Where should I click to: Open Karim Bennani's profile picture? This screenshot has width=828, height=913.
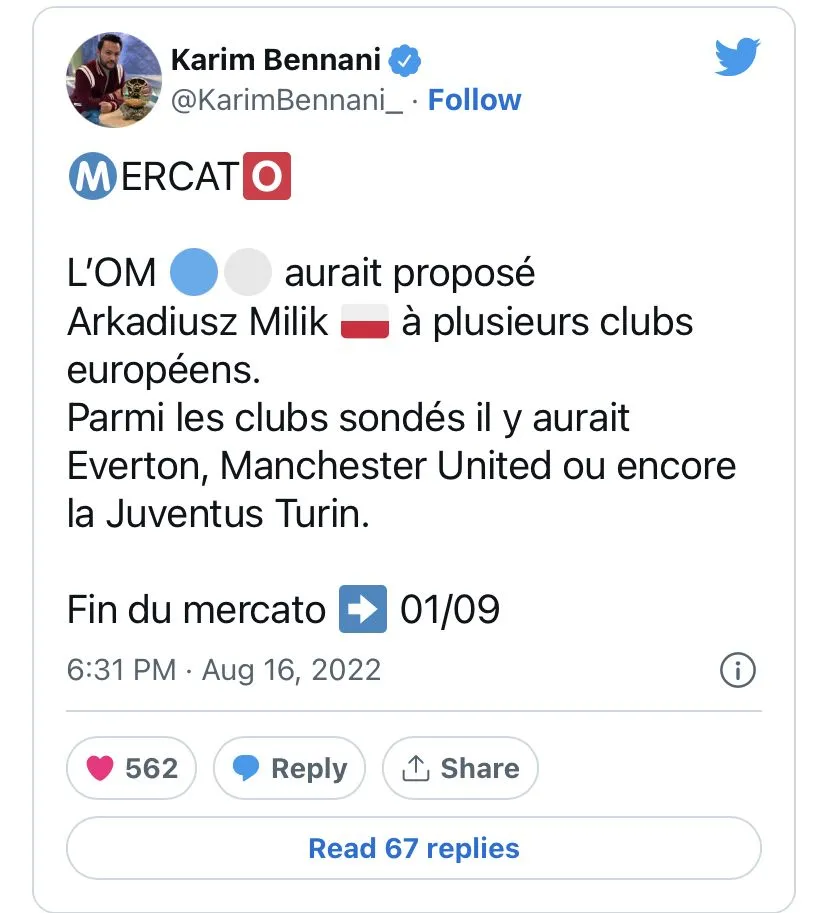(x=114, y=80)
